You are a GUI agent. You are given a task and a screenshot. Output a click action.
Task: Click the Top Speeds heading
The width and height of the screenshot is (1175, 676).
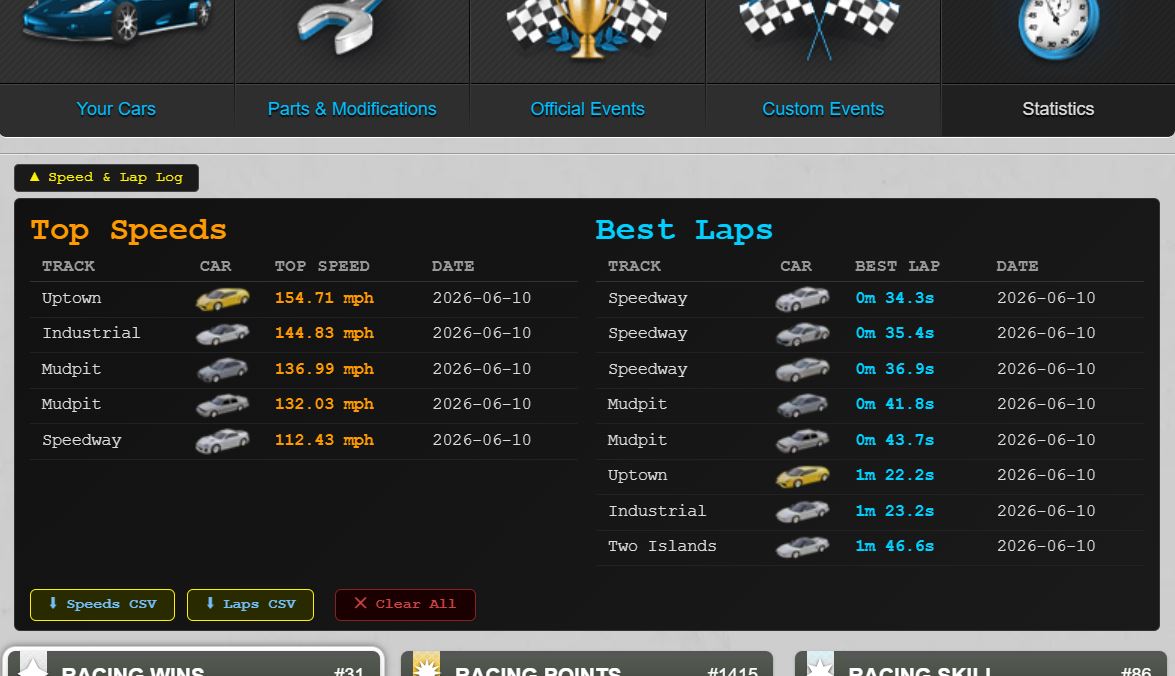(x=129, y=231)
